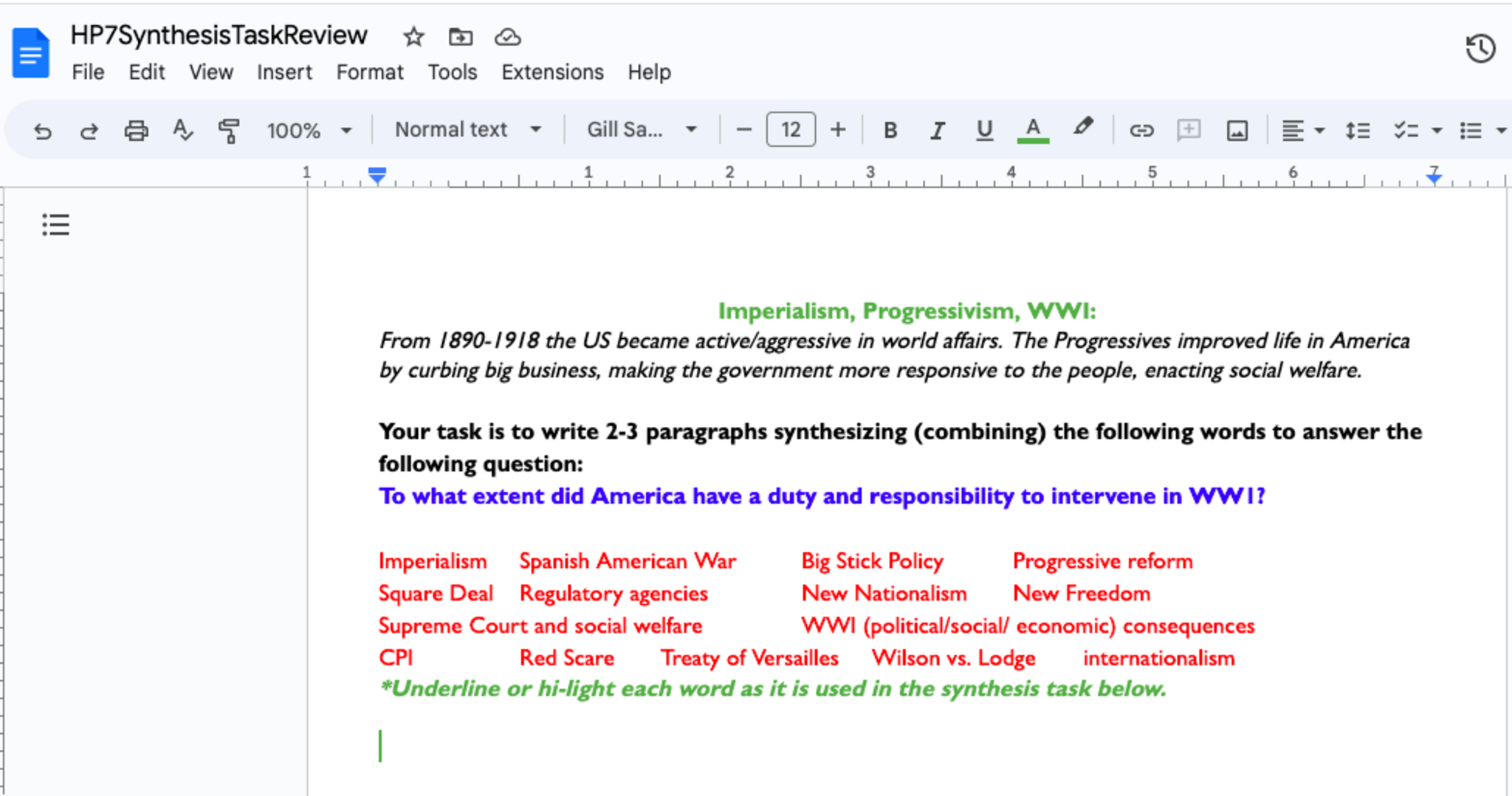The width and height of the screenshot is (1512, 796).
Task: Toggle italic formatting
Action: 937,131
